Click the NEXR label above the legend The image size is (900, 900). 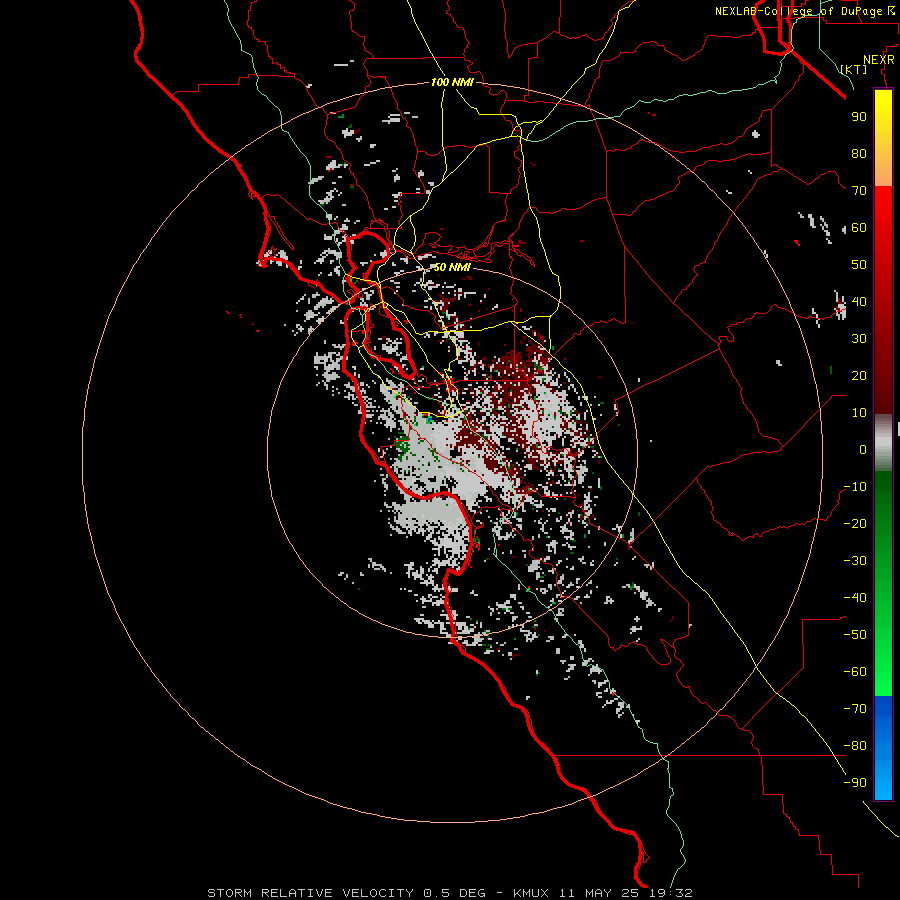point(879,60)
